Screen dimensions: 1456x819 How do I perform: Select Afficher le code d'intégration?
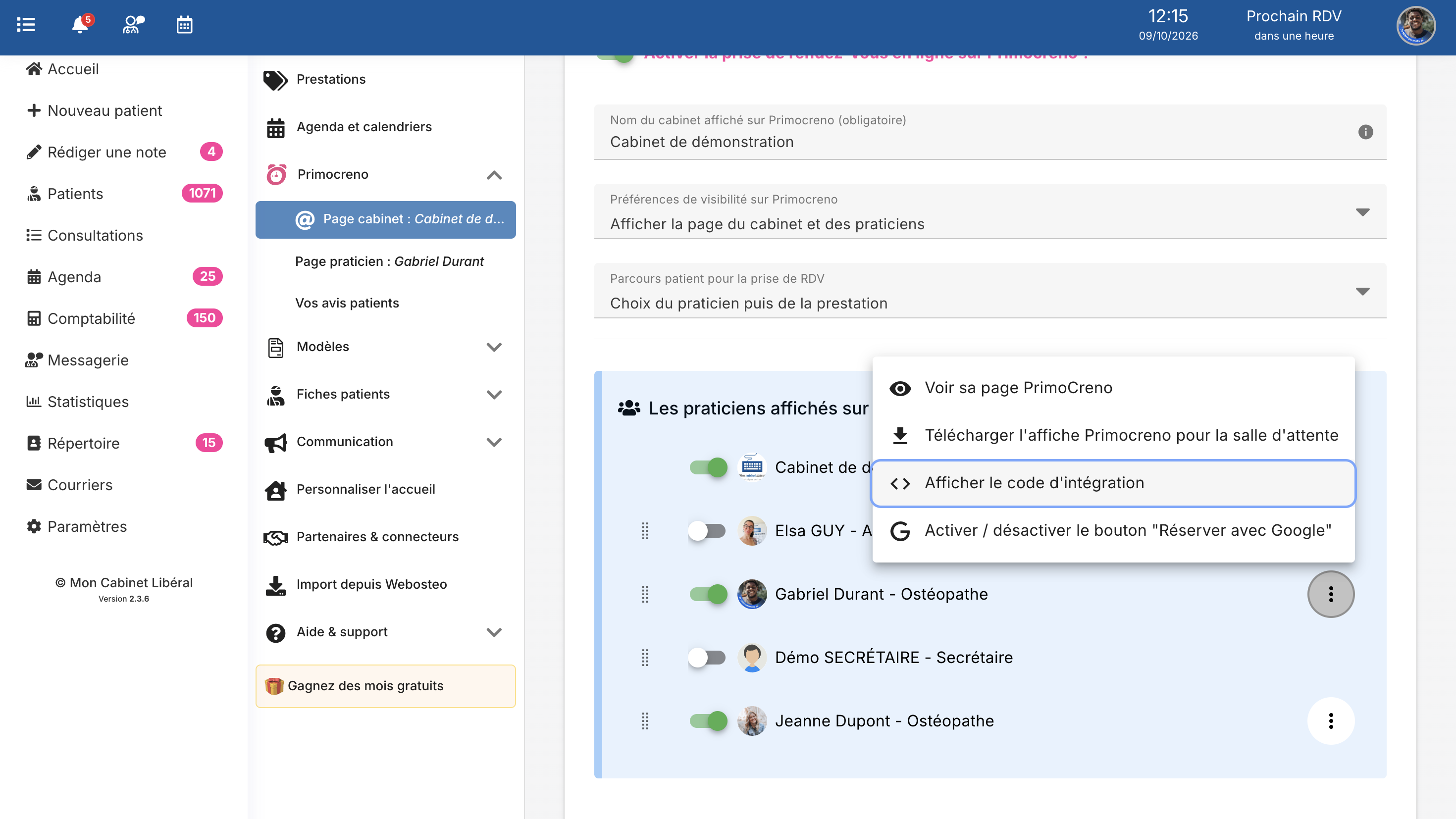tap(1113, 483)
